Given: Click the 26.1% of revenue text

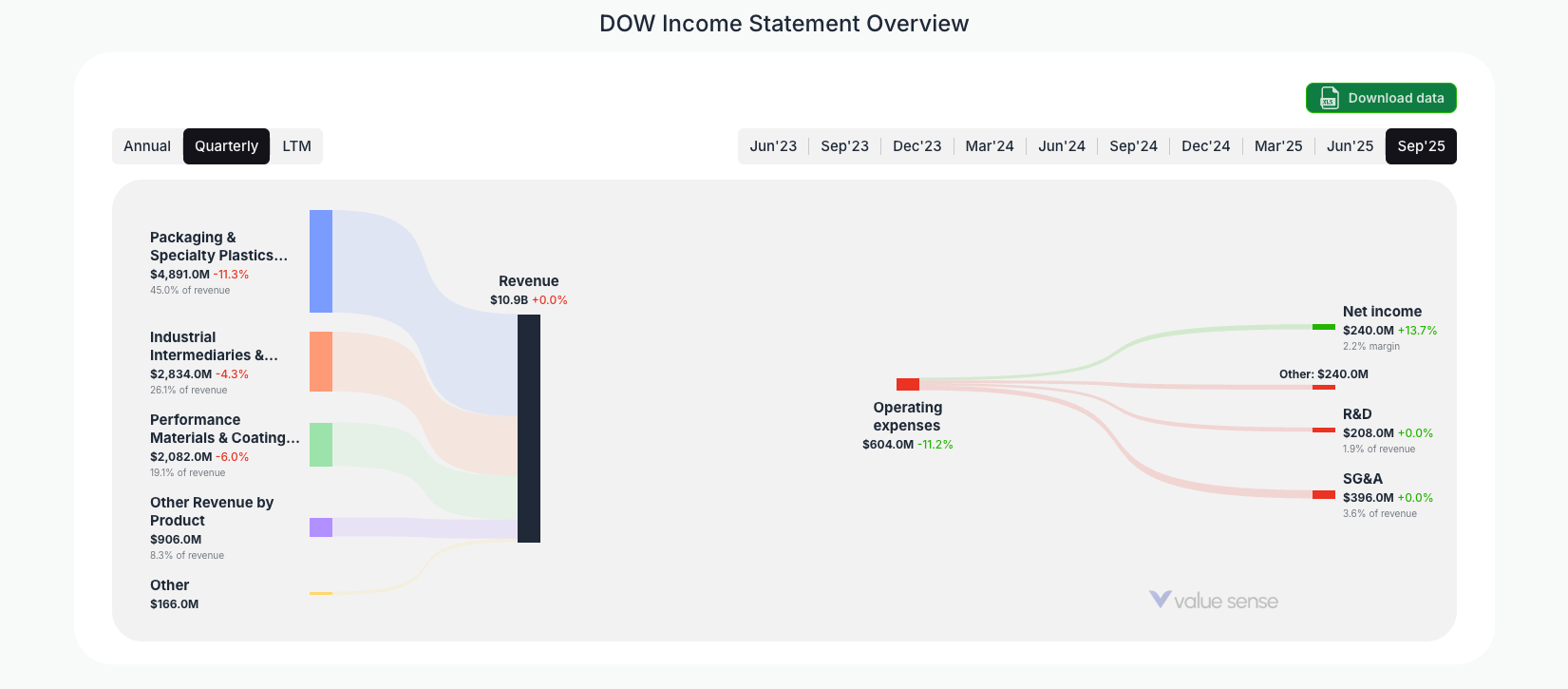Looking at the screenshot, I should click(189, 391).
